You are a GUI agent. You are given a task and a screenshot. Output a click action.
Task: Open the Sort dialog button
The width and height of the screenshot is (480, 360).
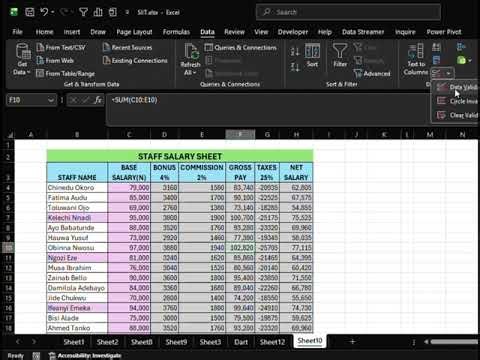[312, 55]
